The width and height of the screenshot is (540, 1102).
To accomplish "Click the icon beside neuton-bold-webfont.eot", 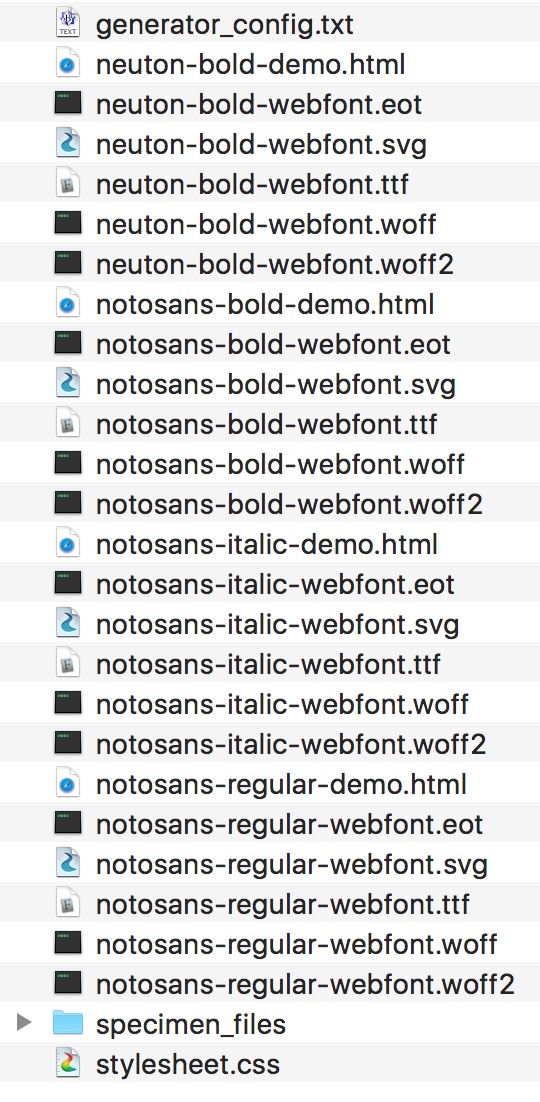I will click(x=68, y=104).
